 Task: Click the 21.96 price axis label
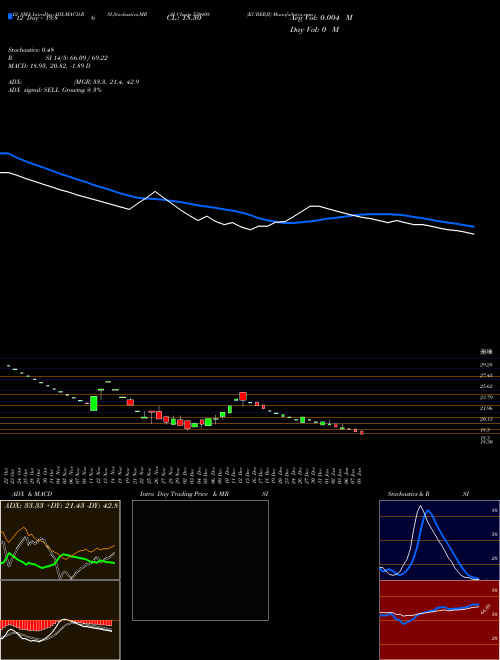[x=486, y=408]
